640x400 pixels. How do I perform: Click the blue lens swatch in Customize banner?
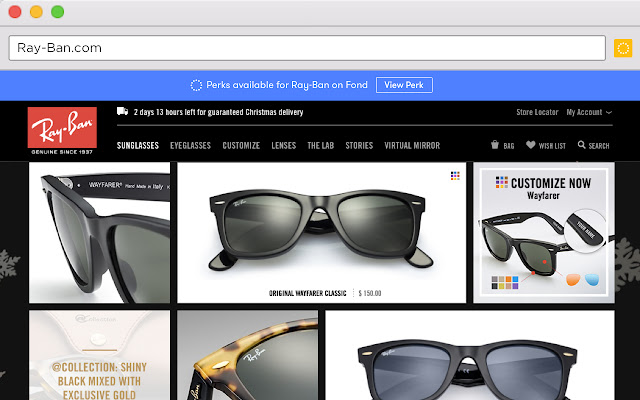(592, 280)
